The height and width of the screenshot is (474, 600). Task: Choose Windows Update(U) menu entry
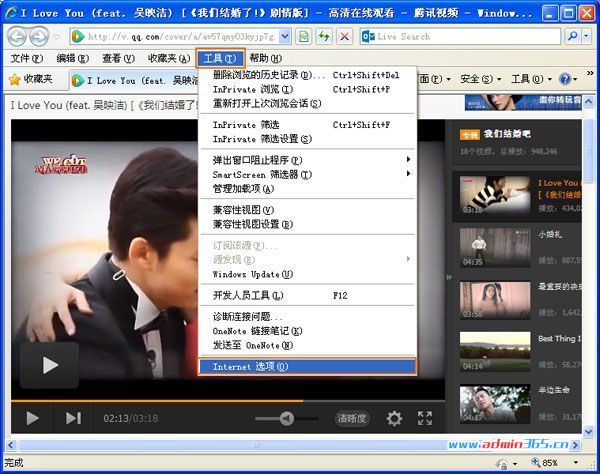click(308, 274)
